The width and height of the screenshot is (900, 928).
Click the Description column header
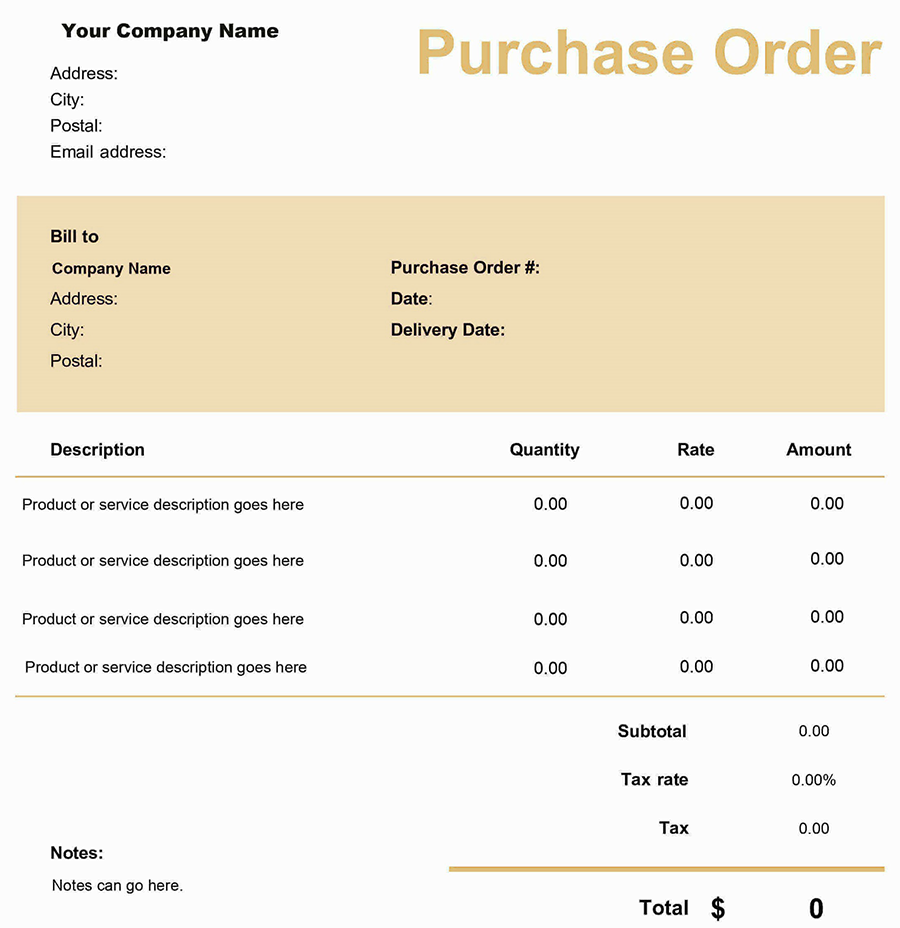click(97, 450)
